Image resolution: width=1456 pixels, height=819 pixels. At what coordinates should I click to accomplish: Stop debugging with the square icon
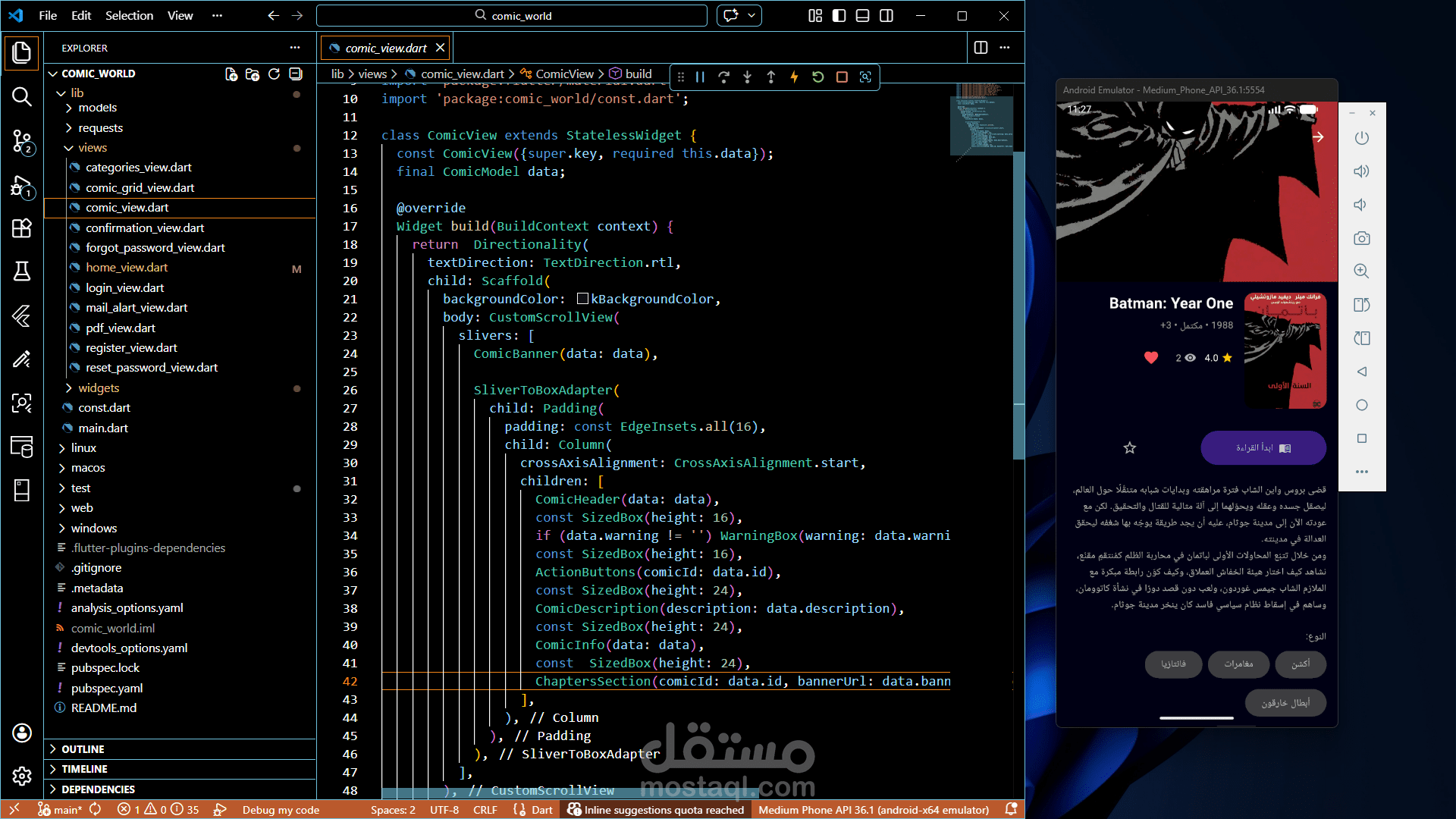click(842, 77)
